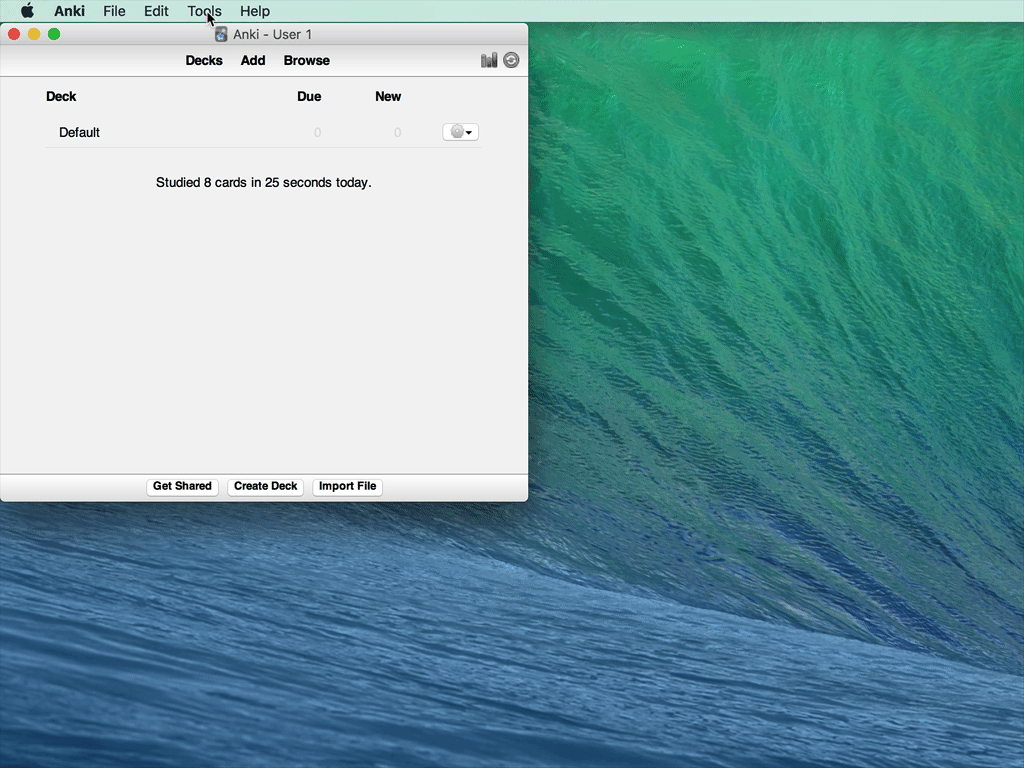The width and height of the screenshot is (1024, 768).
Task: Open the Help menu
Action: click(255, 11)
